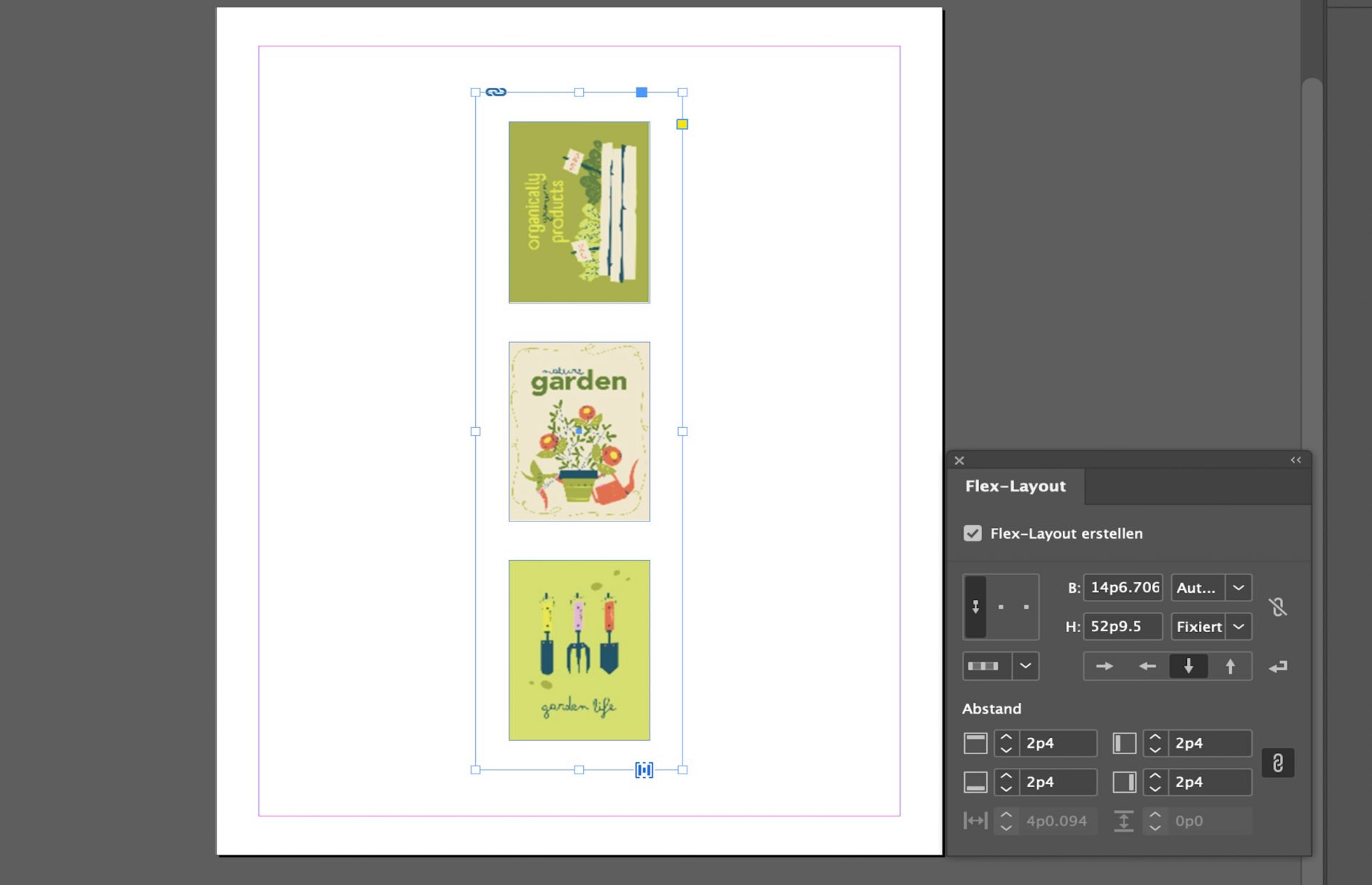Select the leftward flex direction arrow
Screen dimensions: 1372x885
tap(1147, 666)
